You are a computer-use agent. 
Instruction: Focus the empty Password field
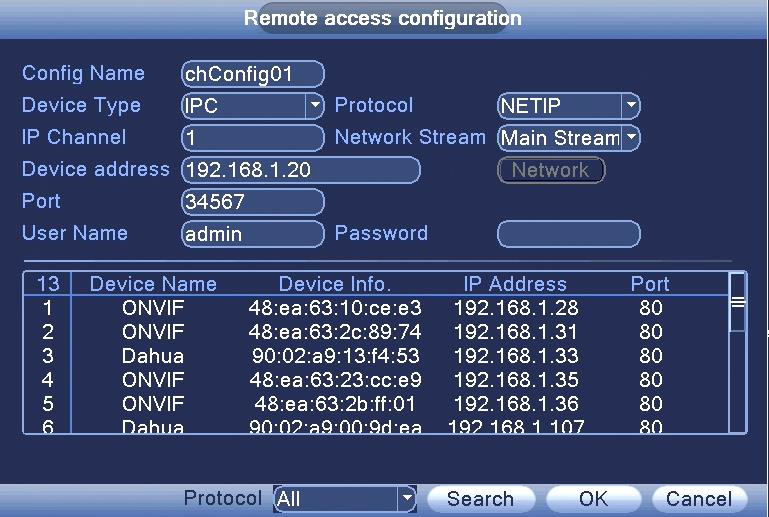click(569, 234)
